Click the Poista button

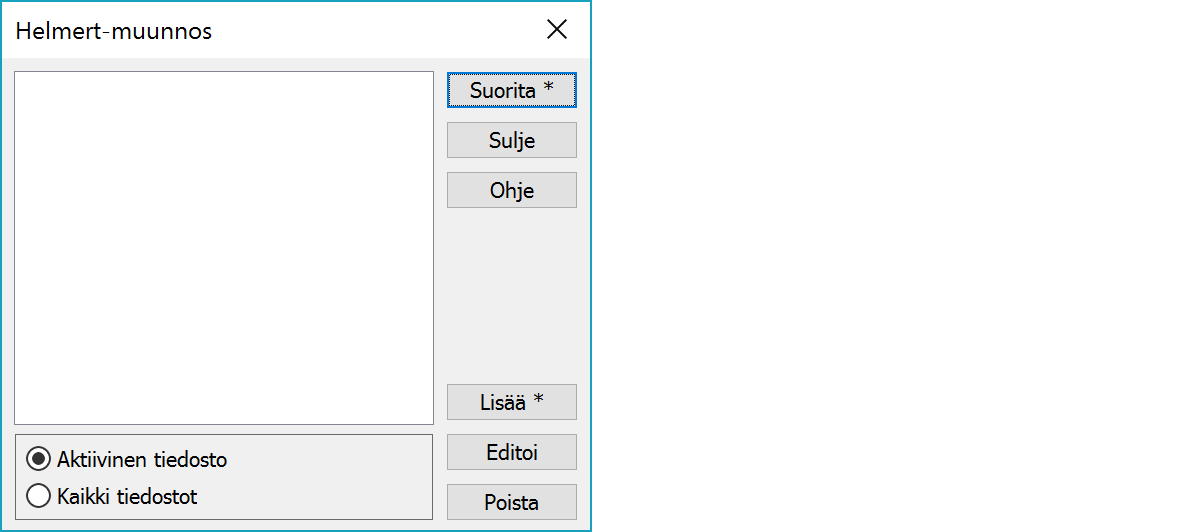pos(511,502)
